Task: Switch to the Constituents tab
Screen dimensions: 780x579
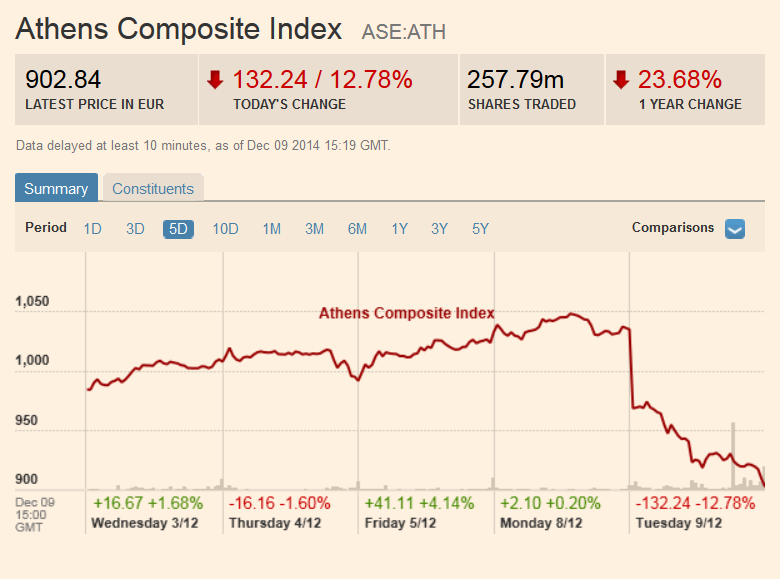Action: coord(153,188)
